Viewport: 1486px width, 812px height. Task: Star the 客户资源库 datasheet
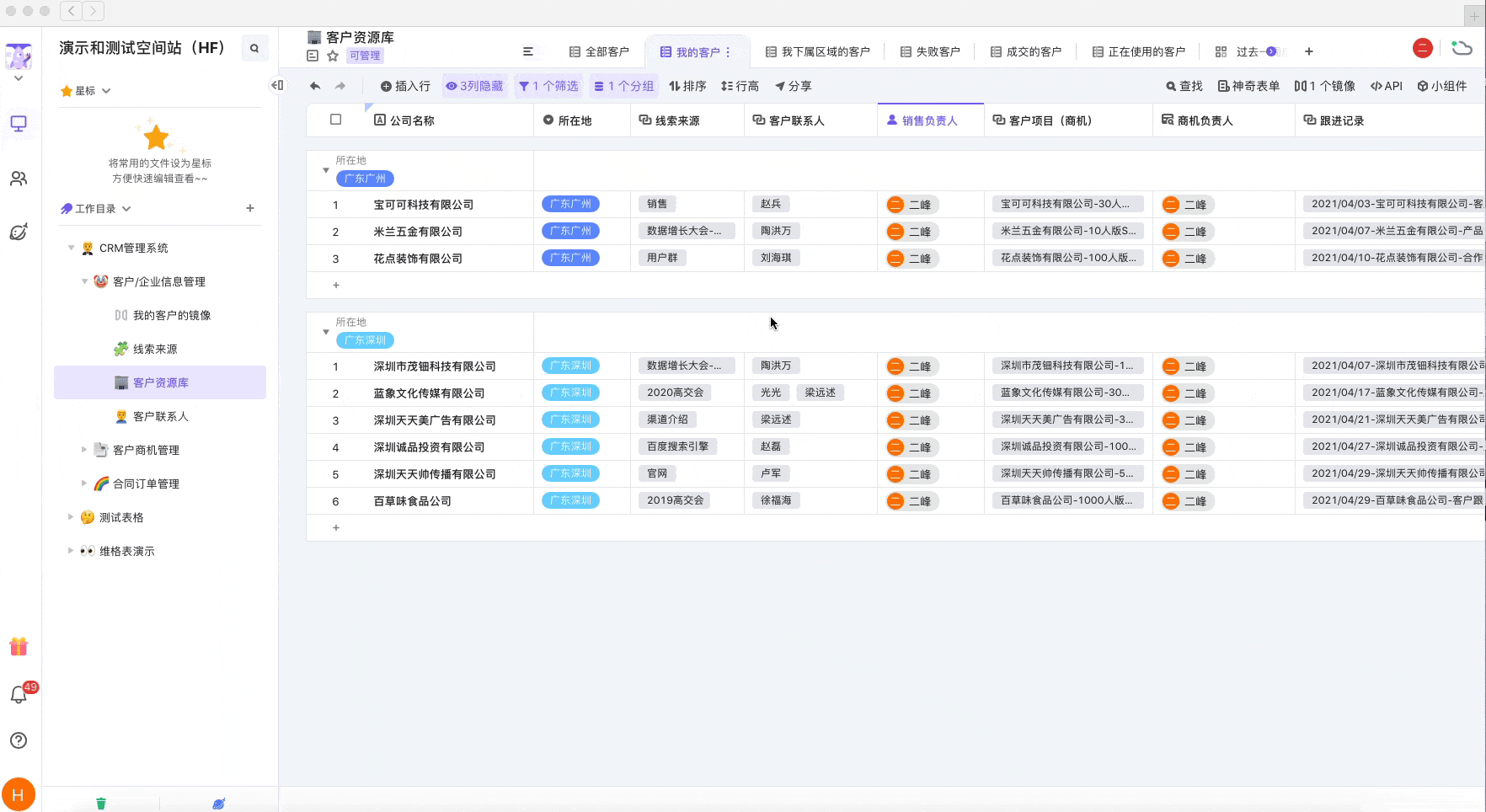point(333,56)
